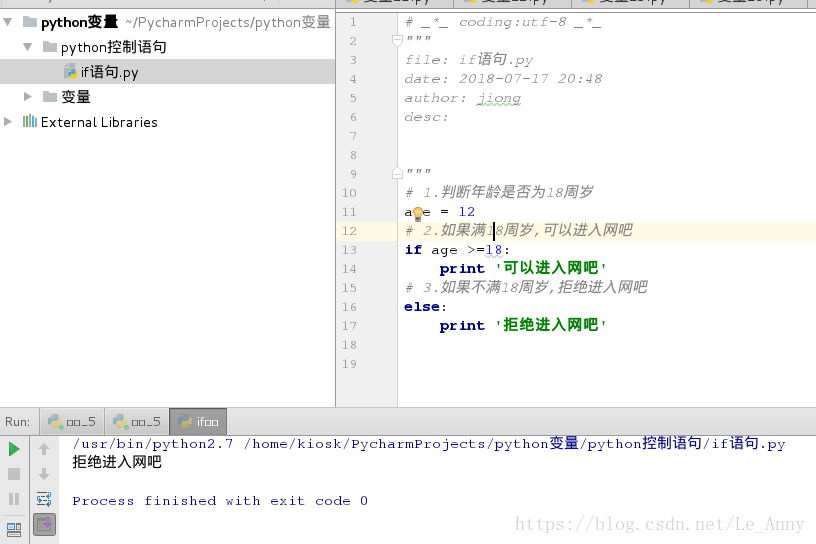Click the string '可以进入网吧' on line 14

click(x=550, y=268)
